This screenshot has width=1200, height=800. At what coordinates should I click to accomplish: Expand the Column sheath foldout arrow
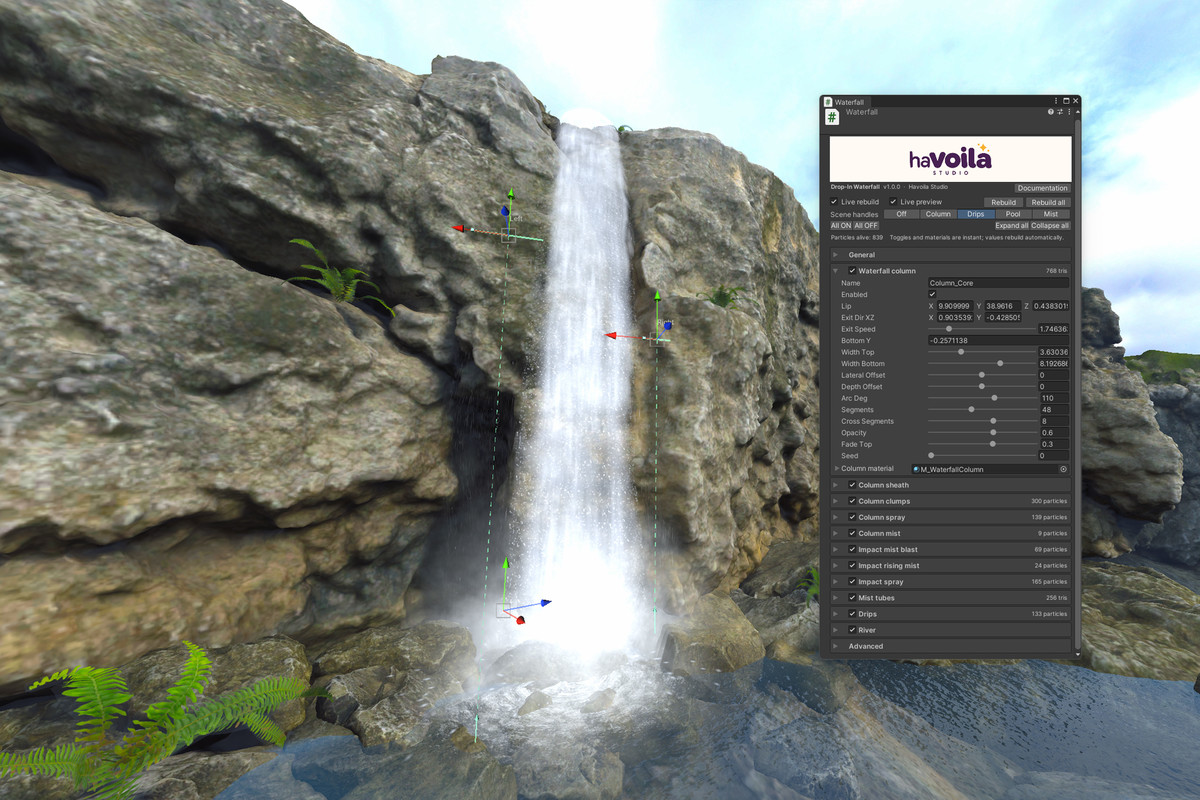click(836, 485)
